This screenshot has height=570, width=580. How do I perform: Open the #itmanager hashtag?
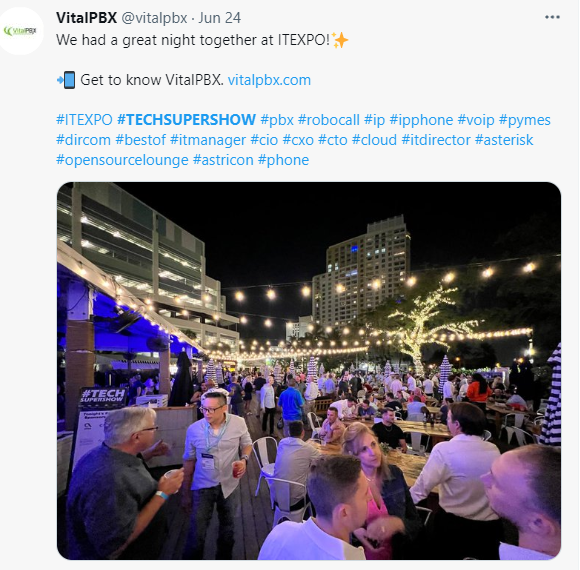(208, 140)
